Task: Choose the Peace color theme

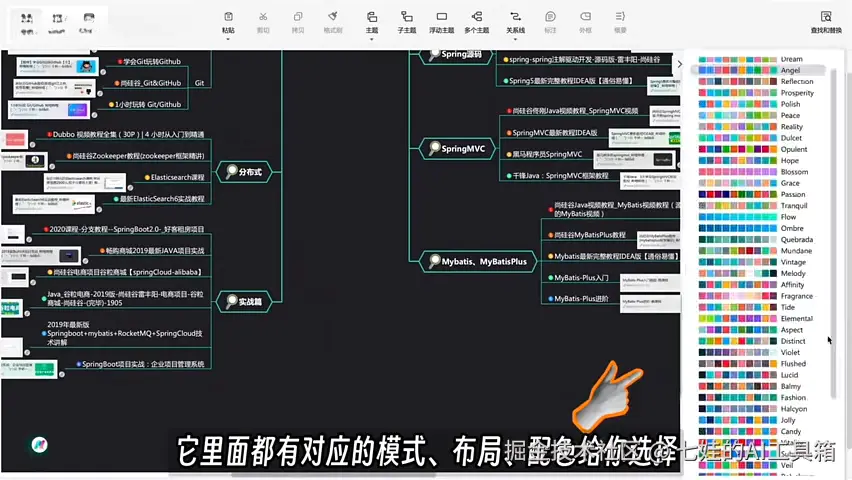Action: [749, 115]
